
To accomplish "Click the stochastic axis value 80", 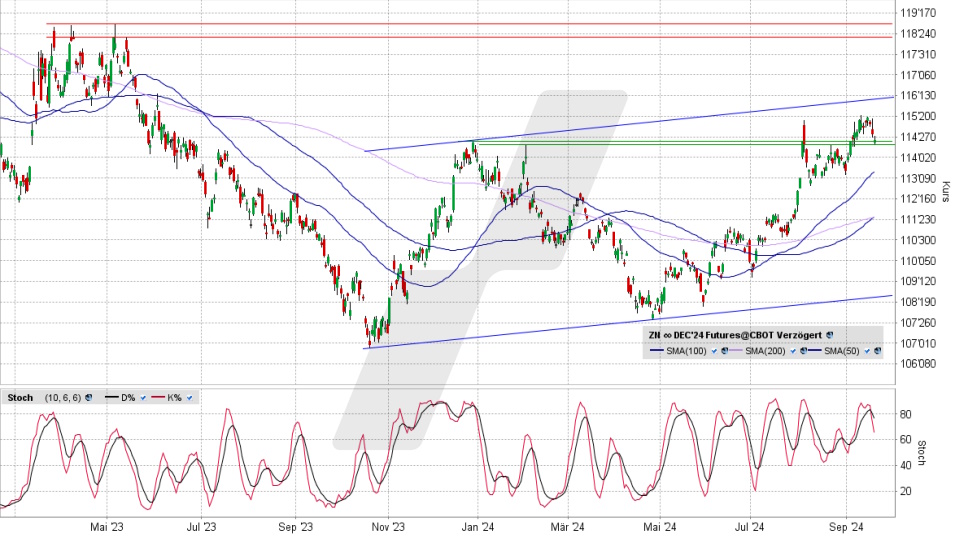I will (906, 414).
